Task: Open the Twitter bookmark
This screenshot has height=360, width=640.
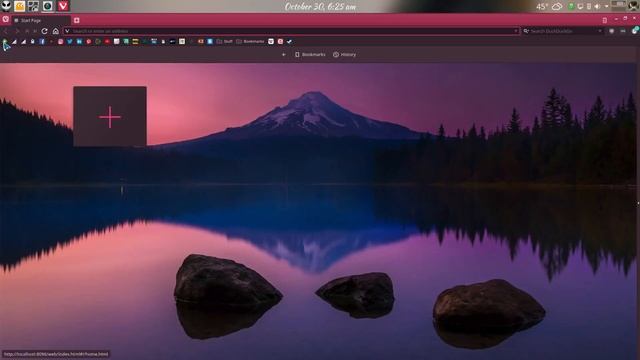Action: pos(70,42)
